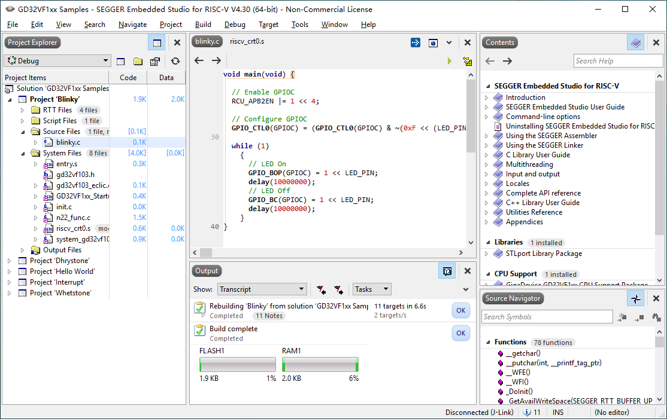Open the Build menu
This screenshot has height=420, width=667.
point(203,25)
